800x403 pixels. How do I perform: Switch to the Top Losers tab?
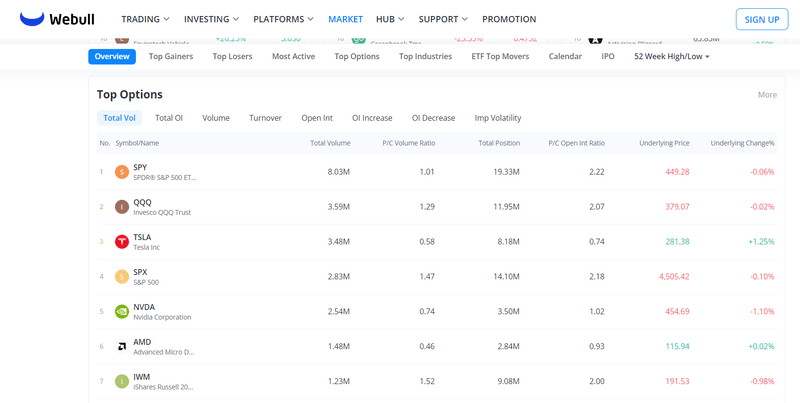coord(232,57)
